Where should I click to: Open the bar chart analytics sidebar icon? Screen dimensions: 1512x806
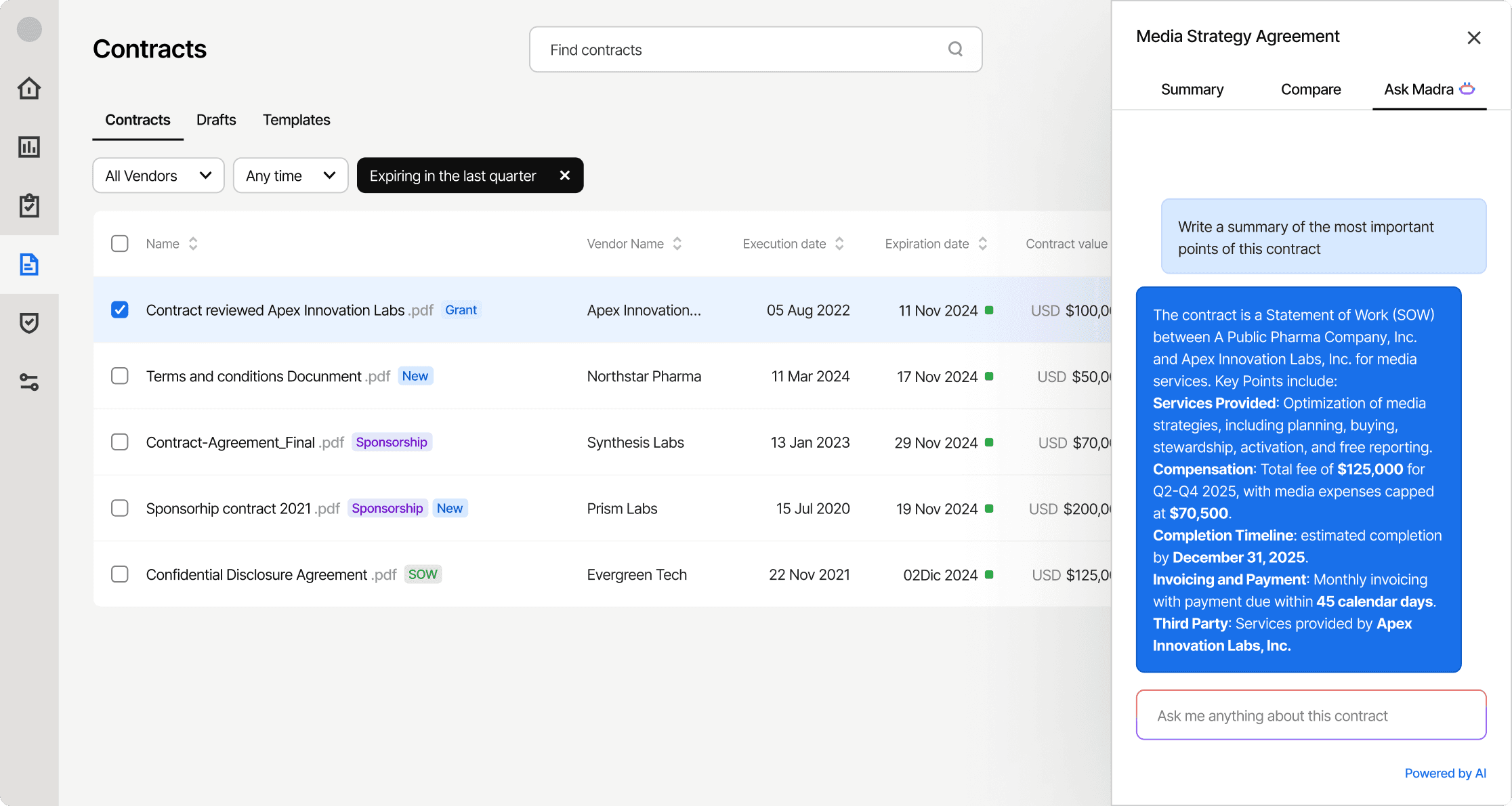(x=29, y=147)
